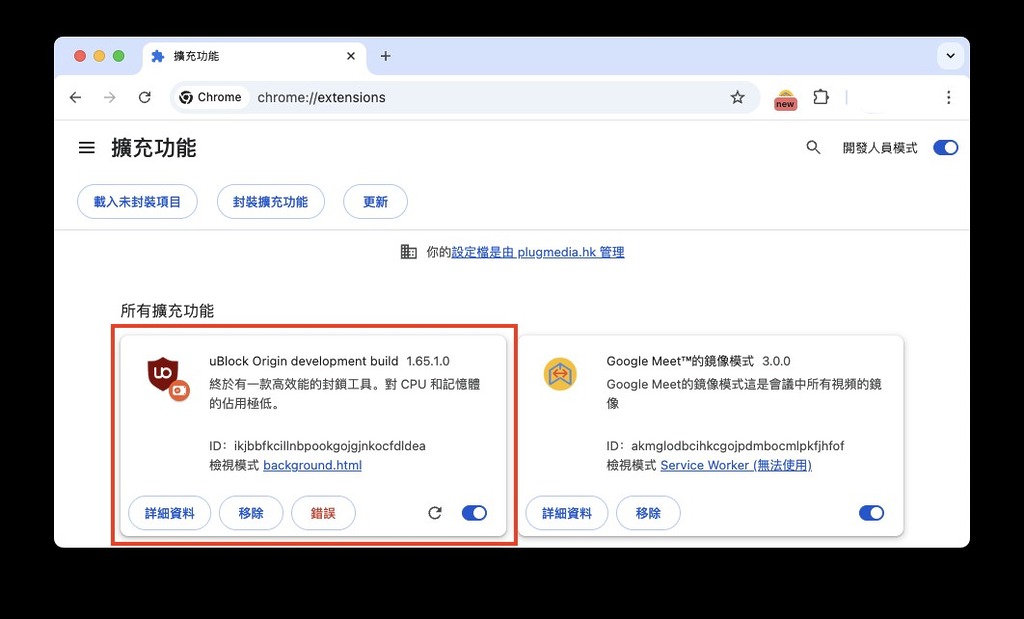Expand the tab search dropdown chevron

[950, 56]
